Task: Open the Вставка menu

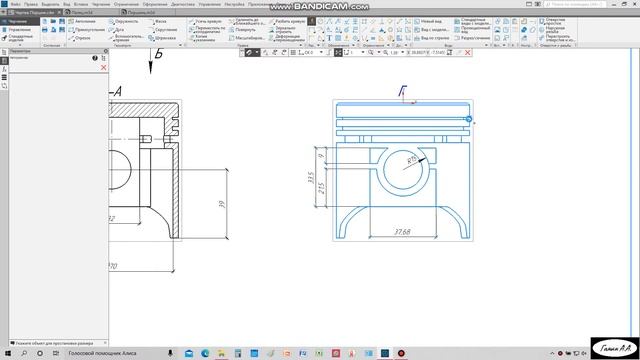Action: (81, 4)
